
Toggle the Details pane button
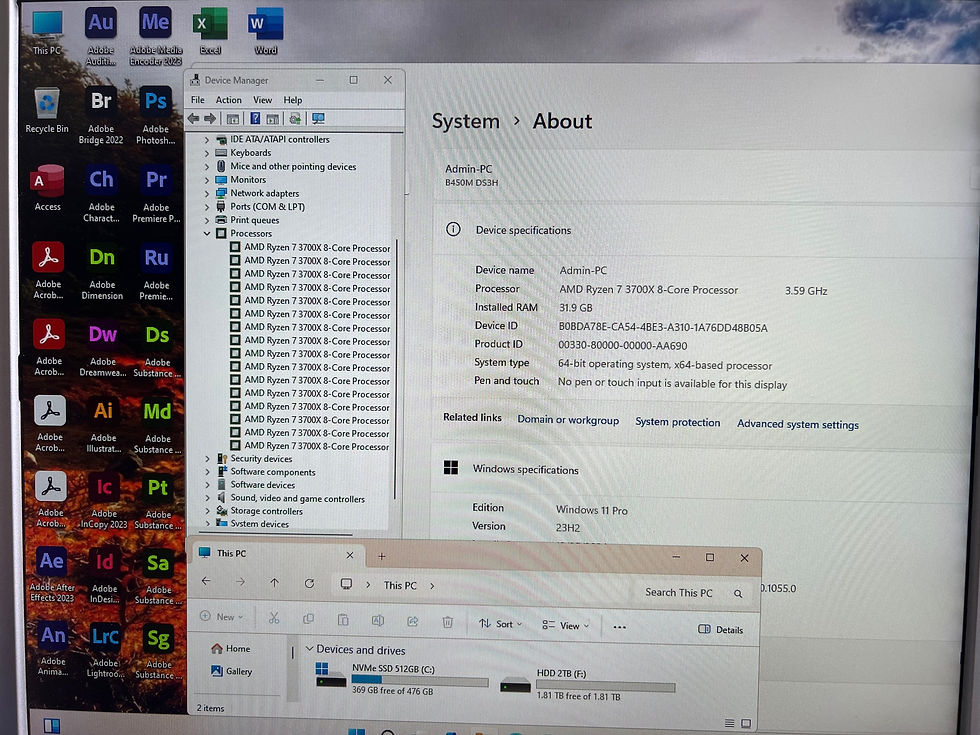point(721,629)
